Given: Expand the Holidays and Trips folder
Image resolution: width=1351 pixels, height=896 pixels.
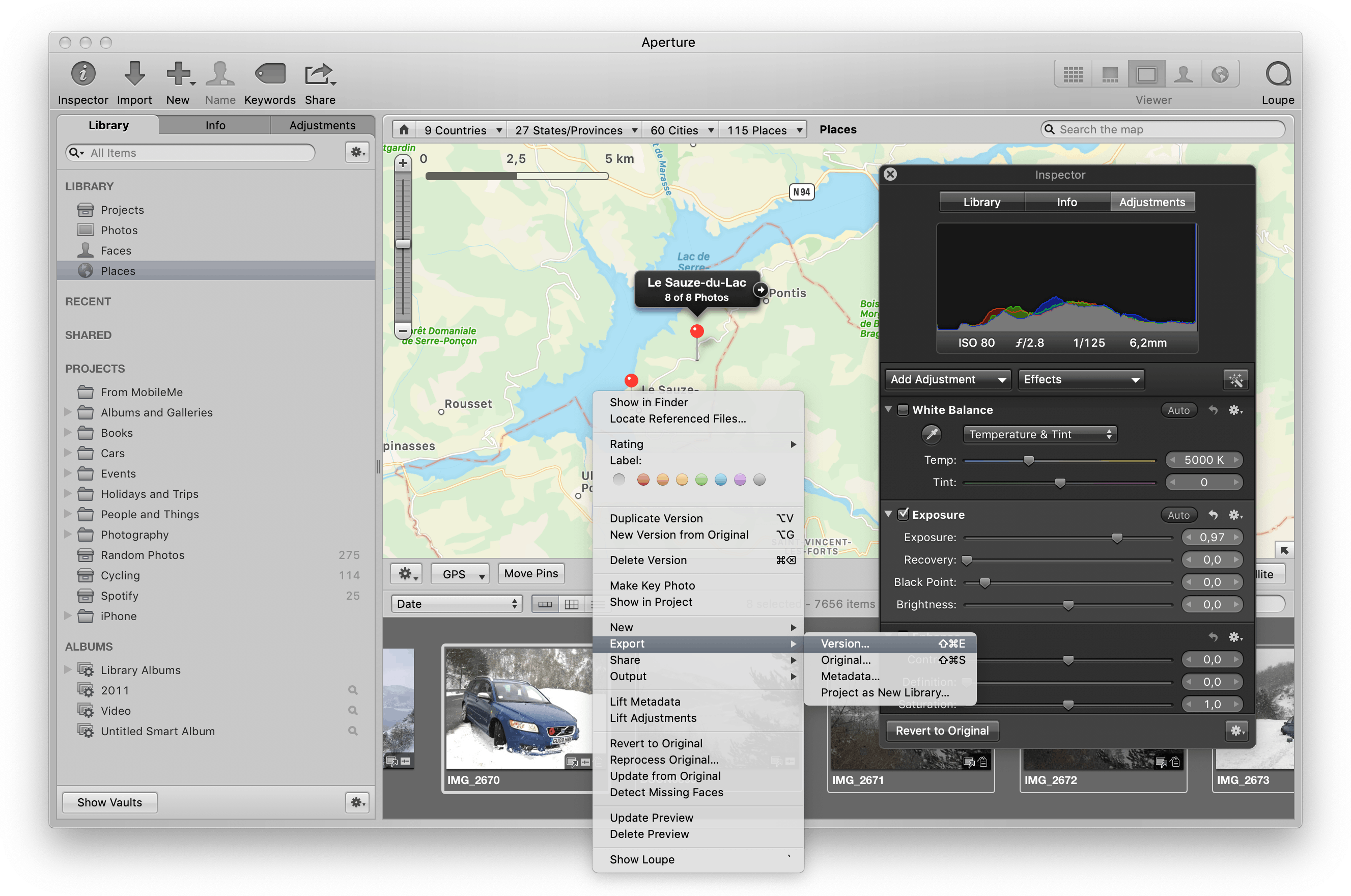Looking at the screenshot, I should click(x=68, y=494).
